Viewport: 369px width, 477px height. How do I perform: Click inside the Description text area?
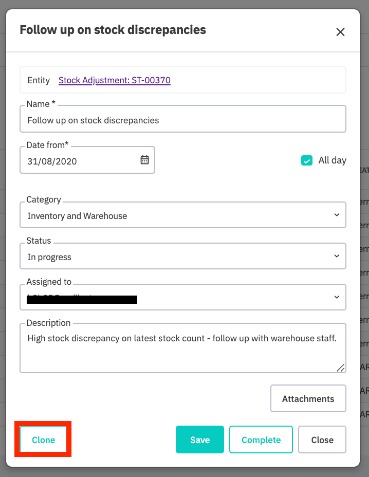pyautogui.click(x=183, y=348)
